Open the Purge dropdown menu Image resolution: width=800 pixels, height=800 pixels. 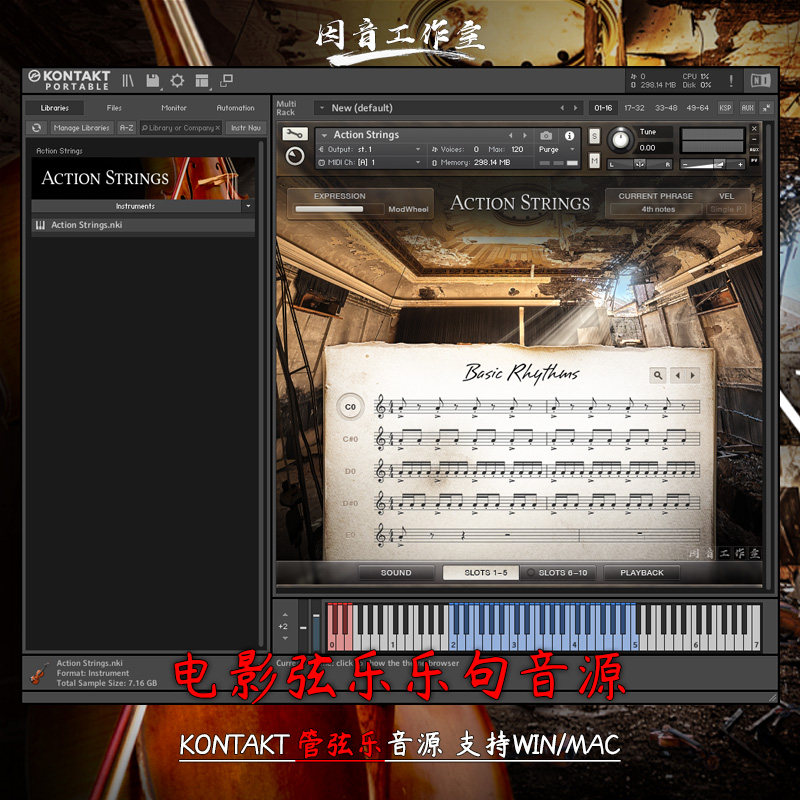557,149
